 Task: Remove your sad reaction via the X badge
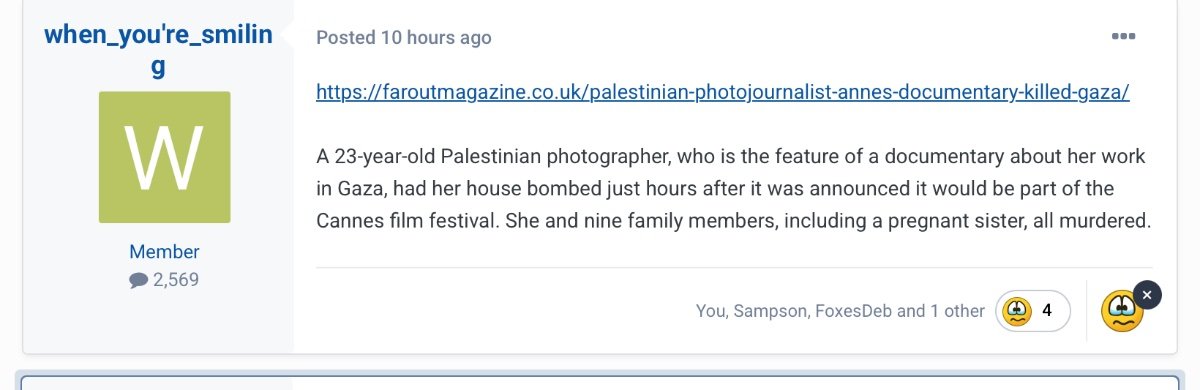[x=1147, y=295]
